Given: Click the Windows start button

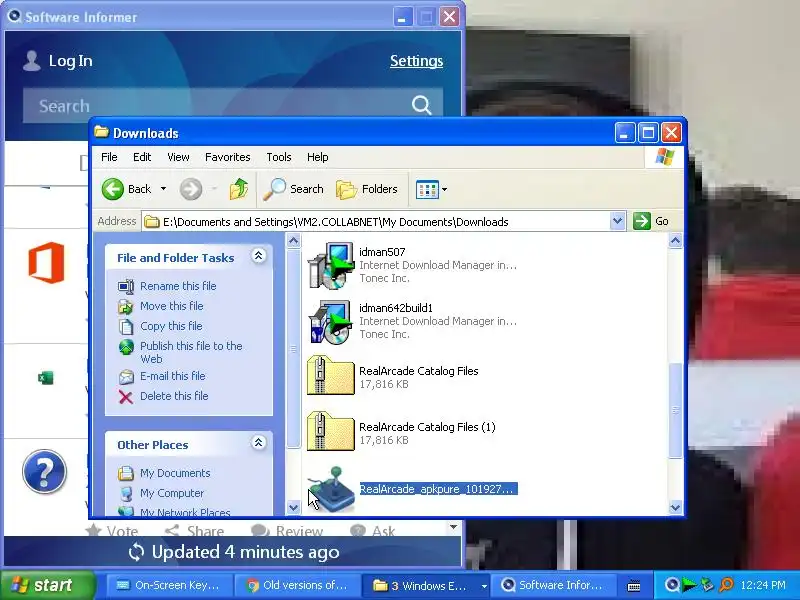Looking at the screenshot, I should (x=47, y=585).
